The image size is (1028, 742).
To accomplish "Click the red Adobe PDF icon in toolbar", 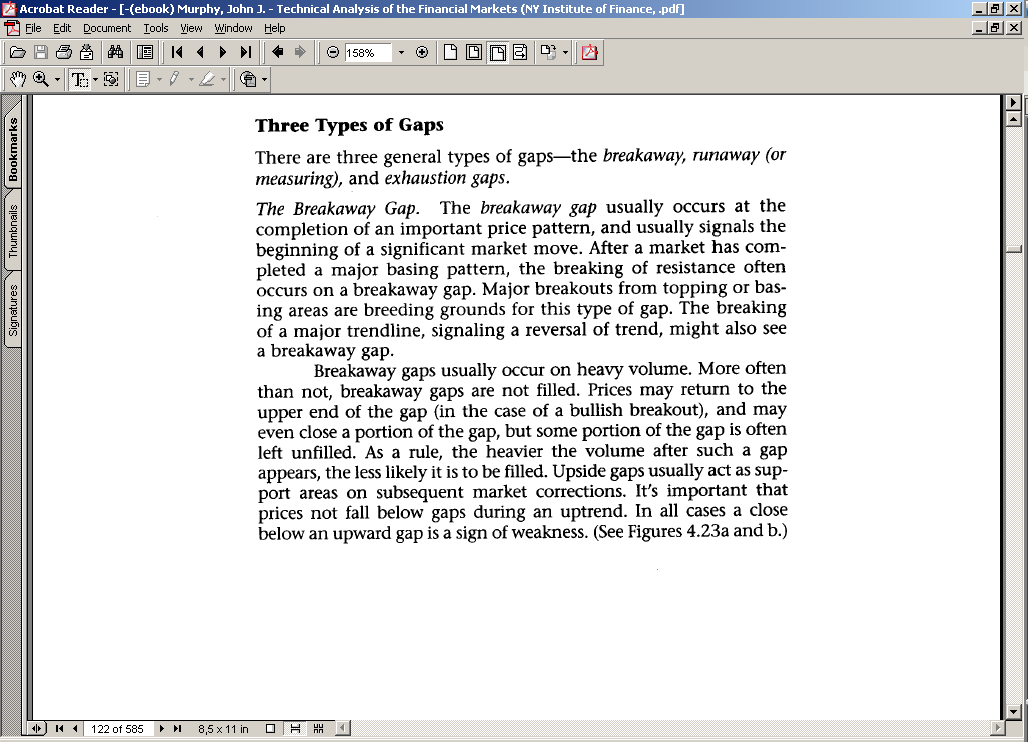I will pyautogui.click(x=589, y=52).
